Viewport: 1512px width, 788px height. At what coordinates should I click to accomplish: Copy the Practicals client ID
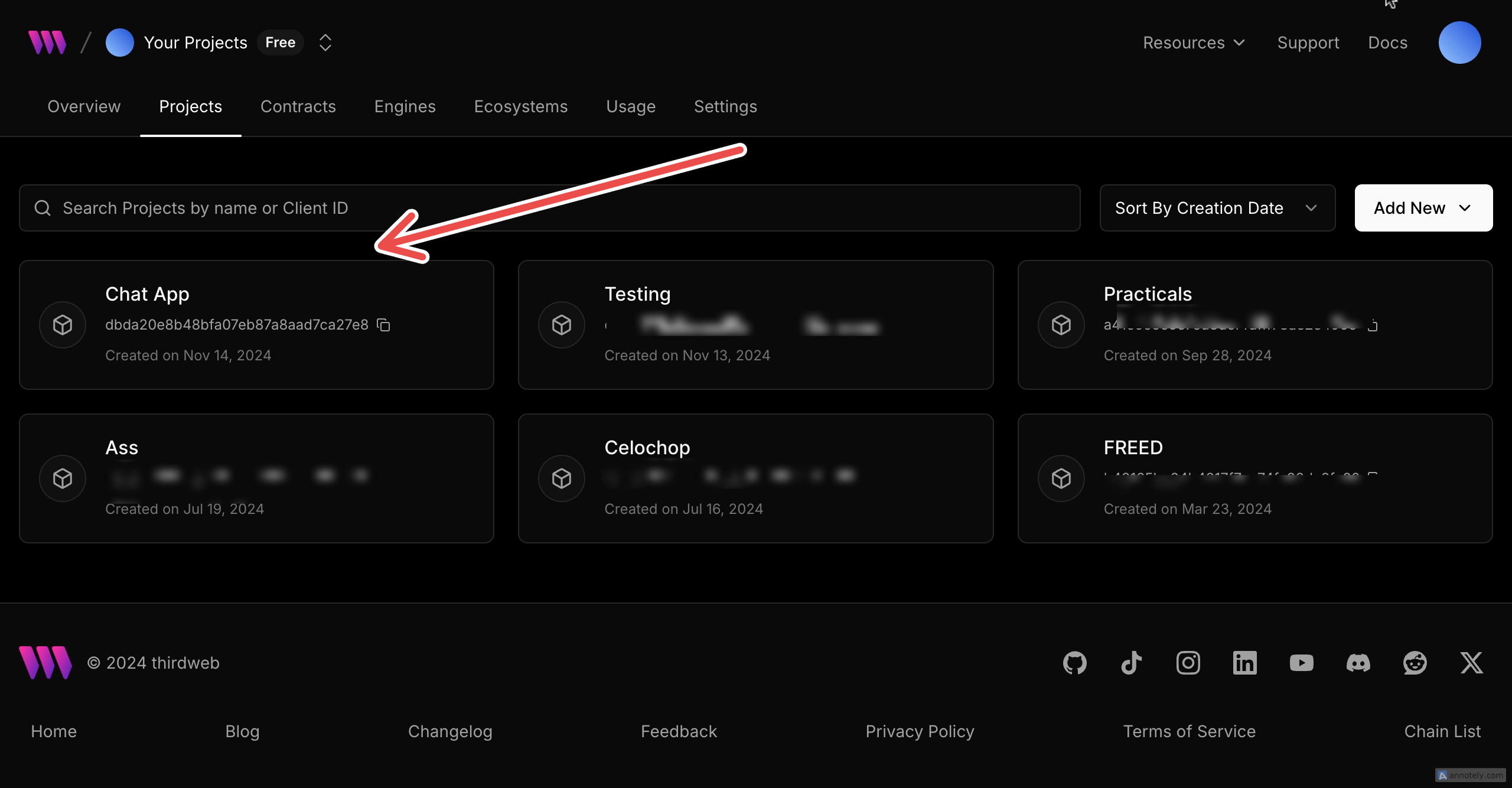1372,325
